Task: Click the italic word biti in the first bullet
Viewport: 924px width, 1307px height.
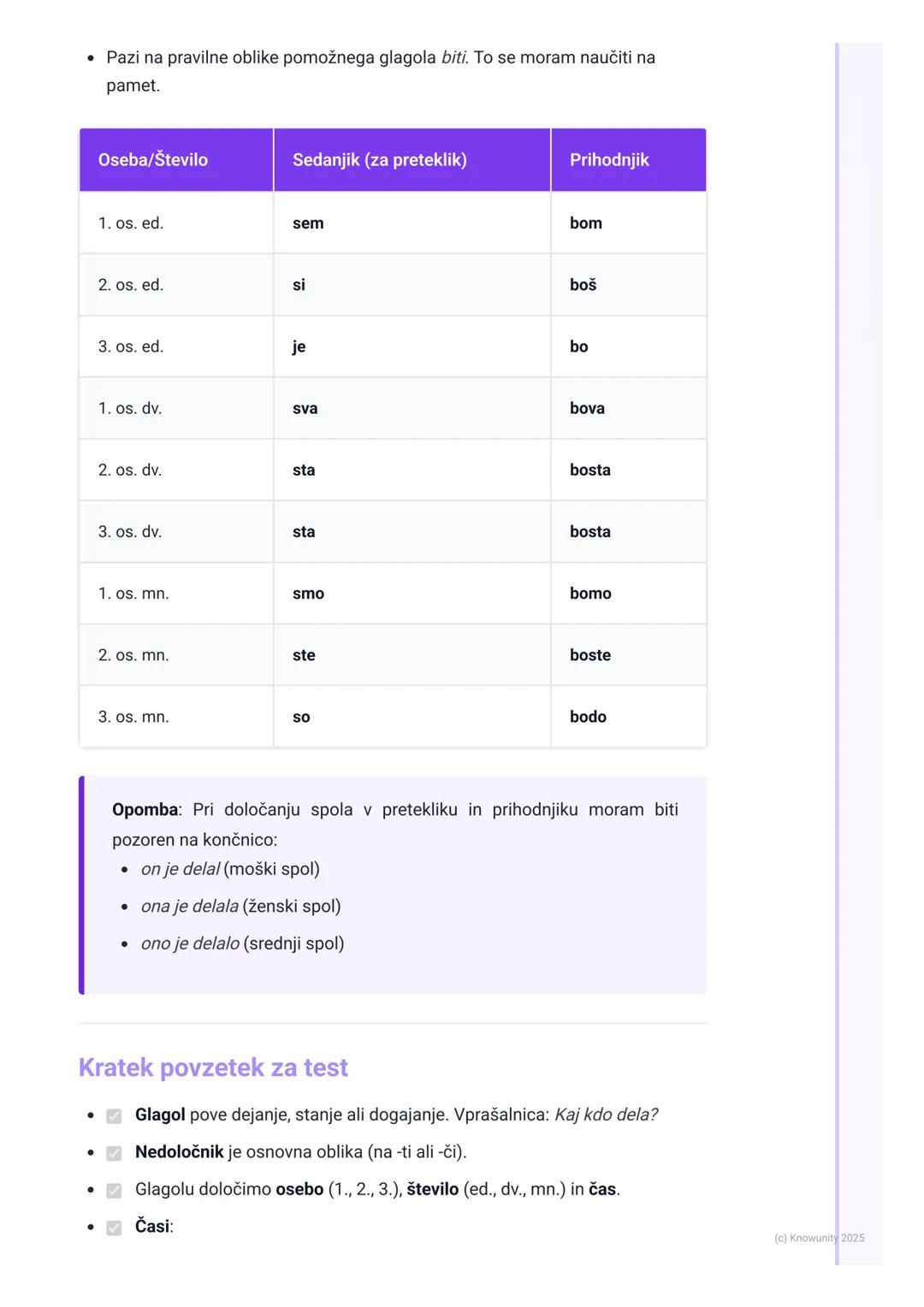Action: (x=453, y=57)
